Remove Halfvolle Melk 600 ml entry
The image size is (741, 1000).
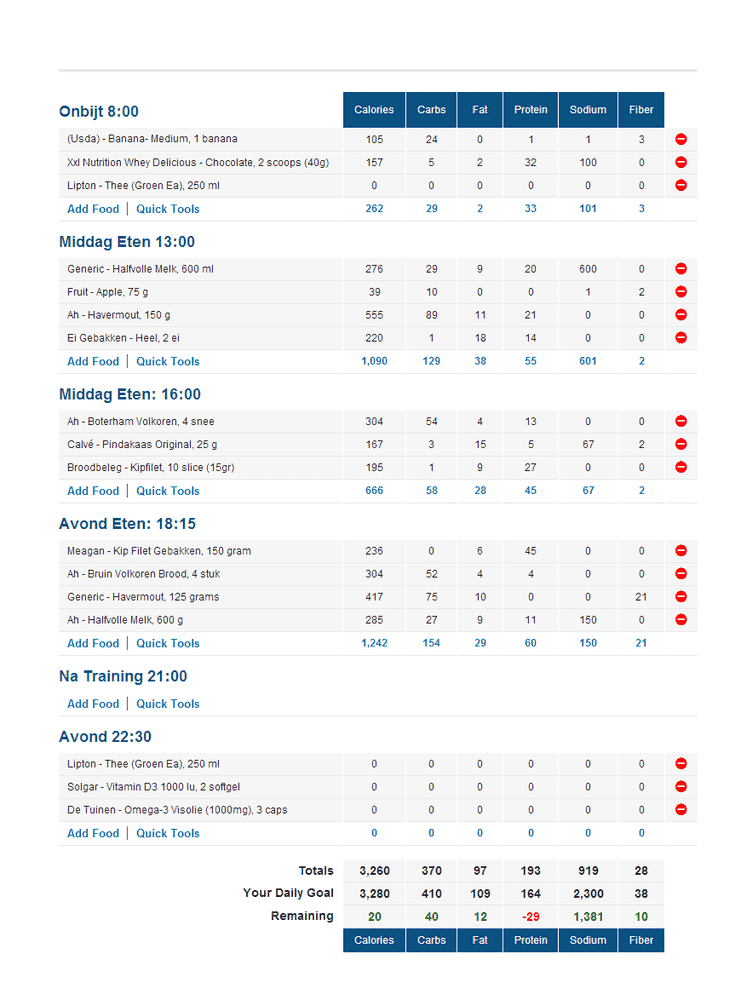(681, 269)
